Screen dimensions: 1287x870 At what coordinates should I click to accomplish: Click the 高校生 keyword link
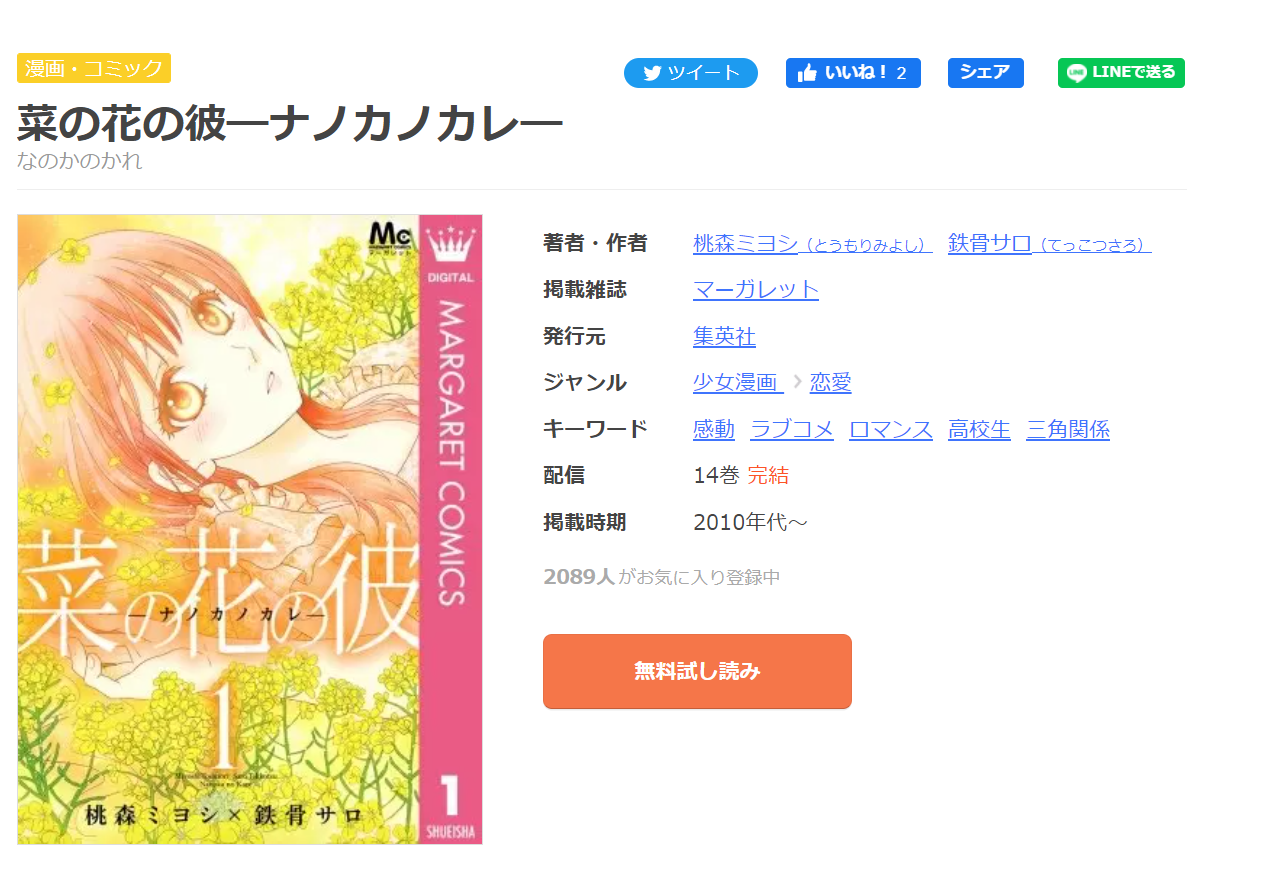point(979,429)
